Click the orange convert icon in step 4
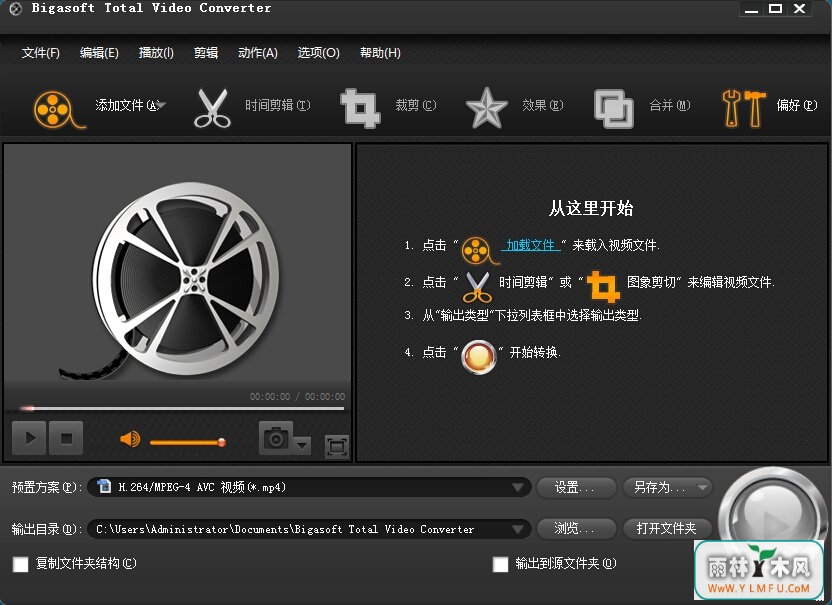832x605 pixels. (x=479, y=357)
